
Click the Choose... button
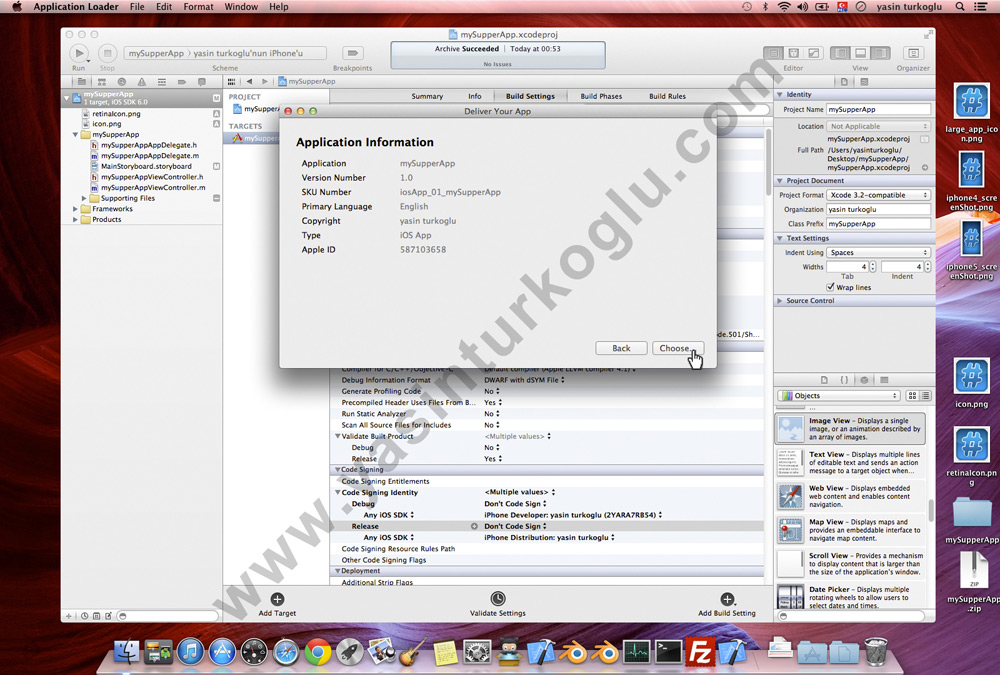[678, 348]
